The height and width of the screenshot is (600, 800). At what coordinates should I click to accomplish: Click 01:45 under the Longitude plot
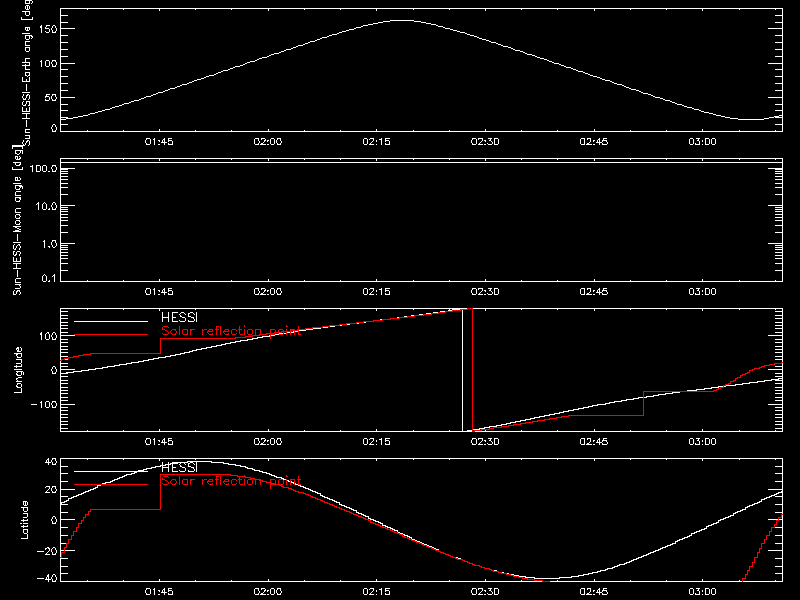click(x=159, y=441)
